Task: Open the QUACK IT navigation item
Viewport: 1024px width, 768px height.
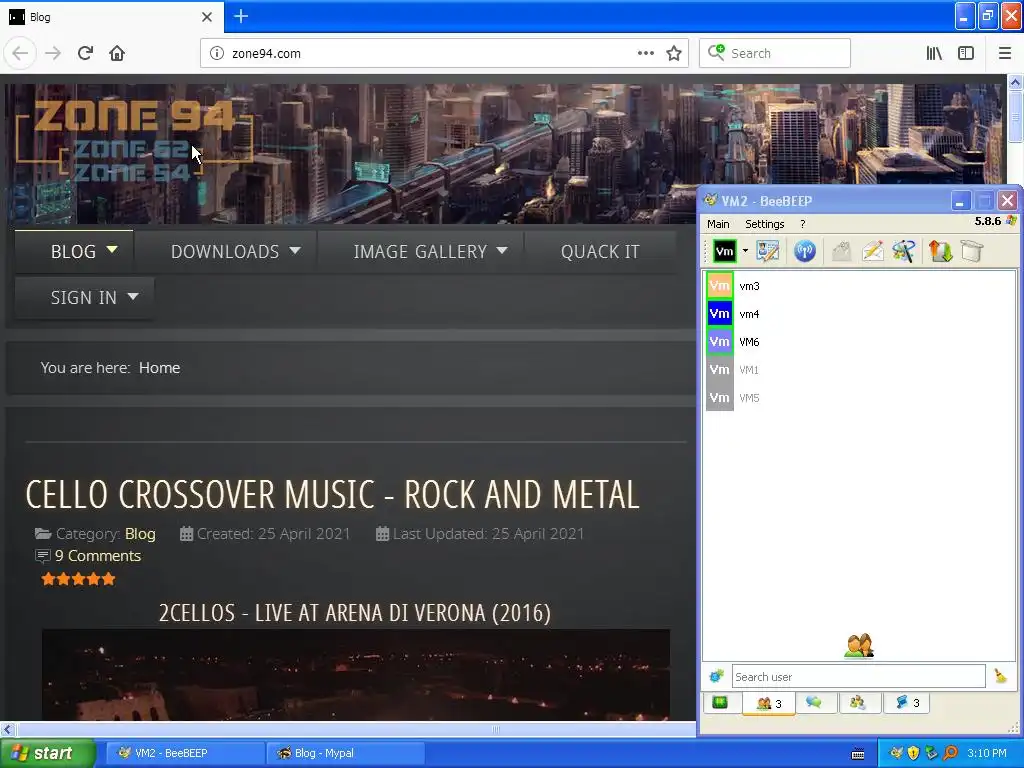Action: [x=600, y=251]
